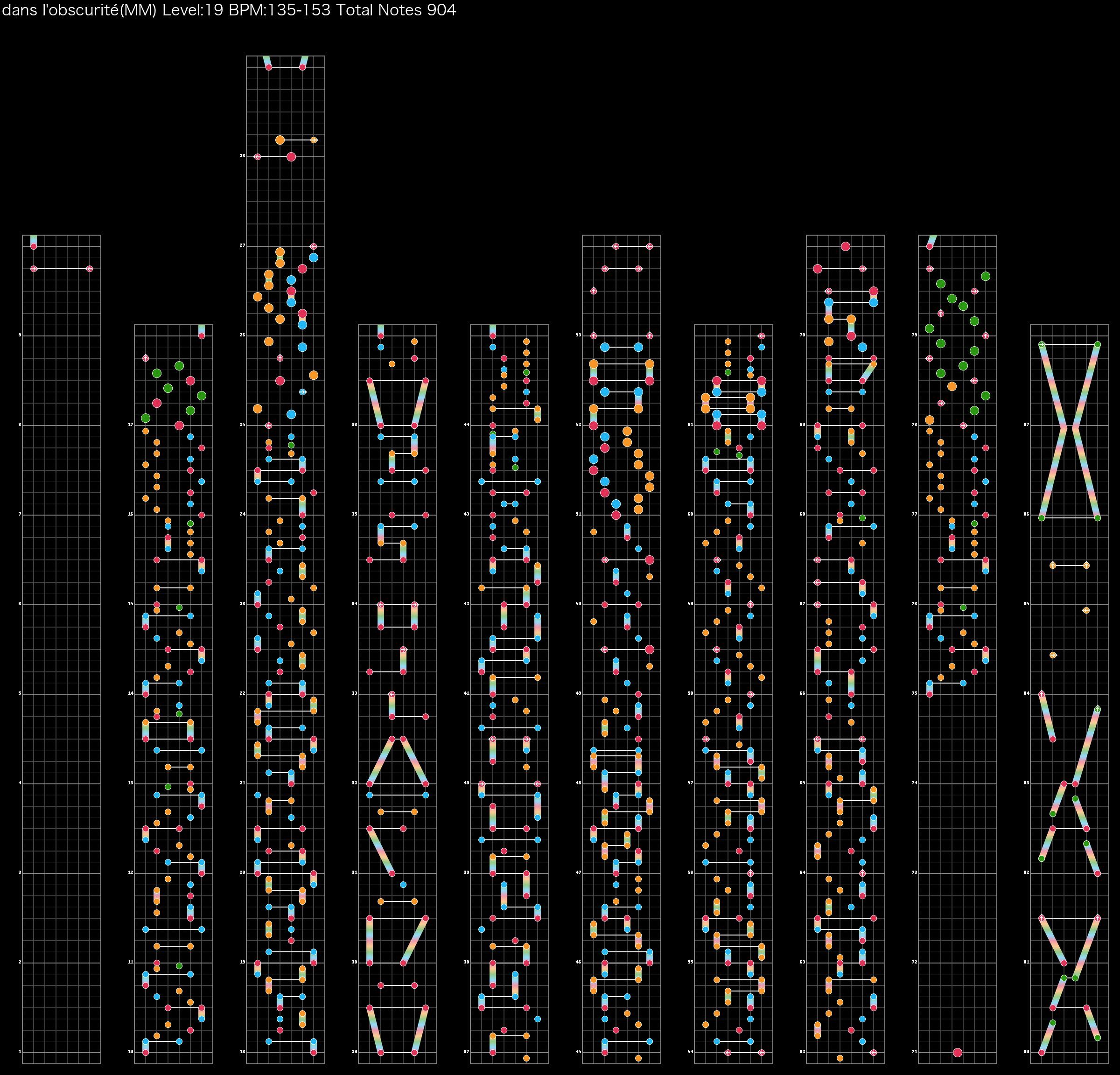This screenshot has height=1075, width=1120.
Task: Click orange right-arrow flick above measure 28
Action: tap(313, 140)
